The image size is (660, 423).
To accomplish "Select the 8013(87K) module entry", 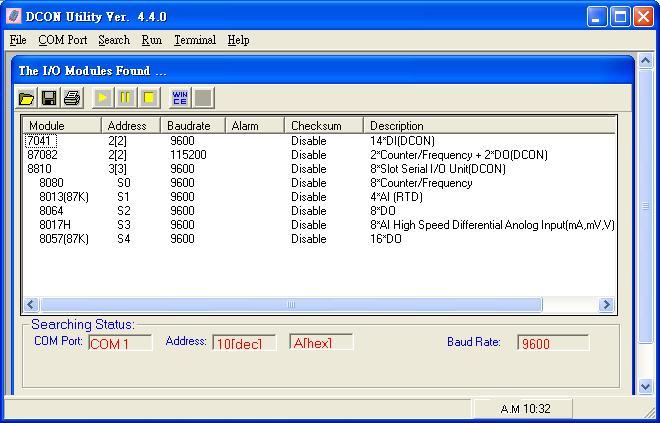I will [64, 197].
